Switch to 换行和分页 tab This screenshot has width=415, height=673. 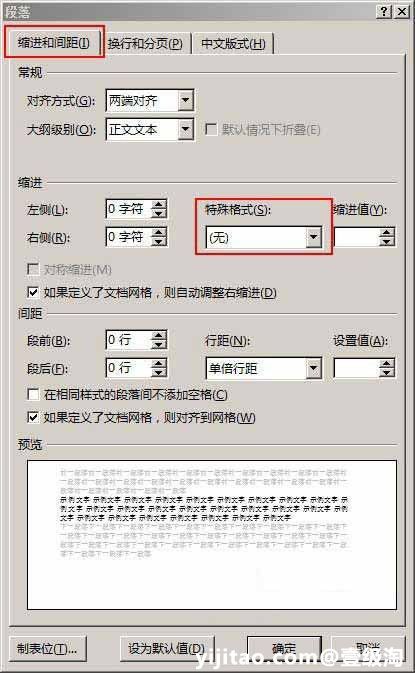(x=145, y=44)
